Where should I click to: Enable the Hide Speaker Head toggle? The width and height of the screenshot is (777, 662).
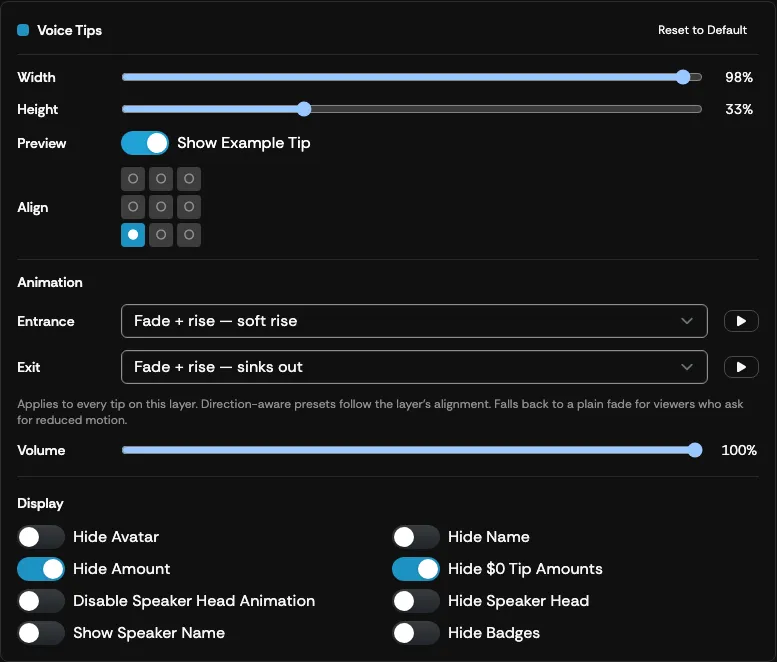[x=416, y=601]
